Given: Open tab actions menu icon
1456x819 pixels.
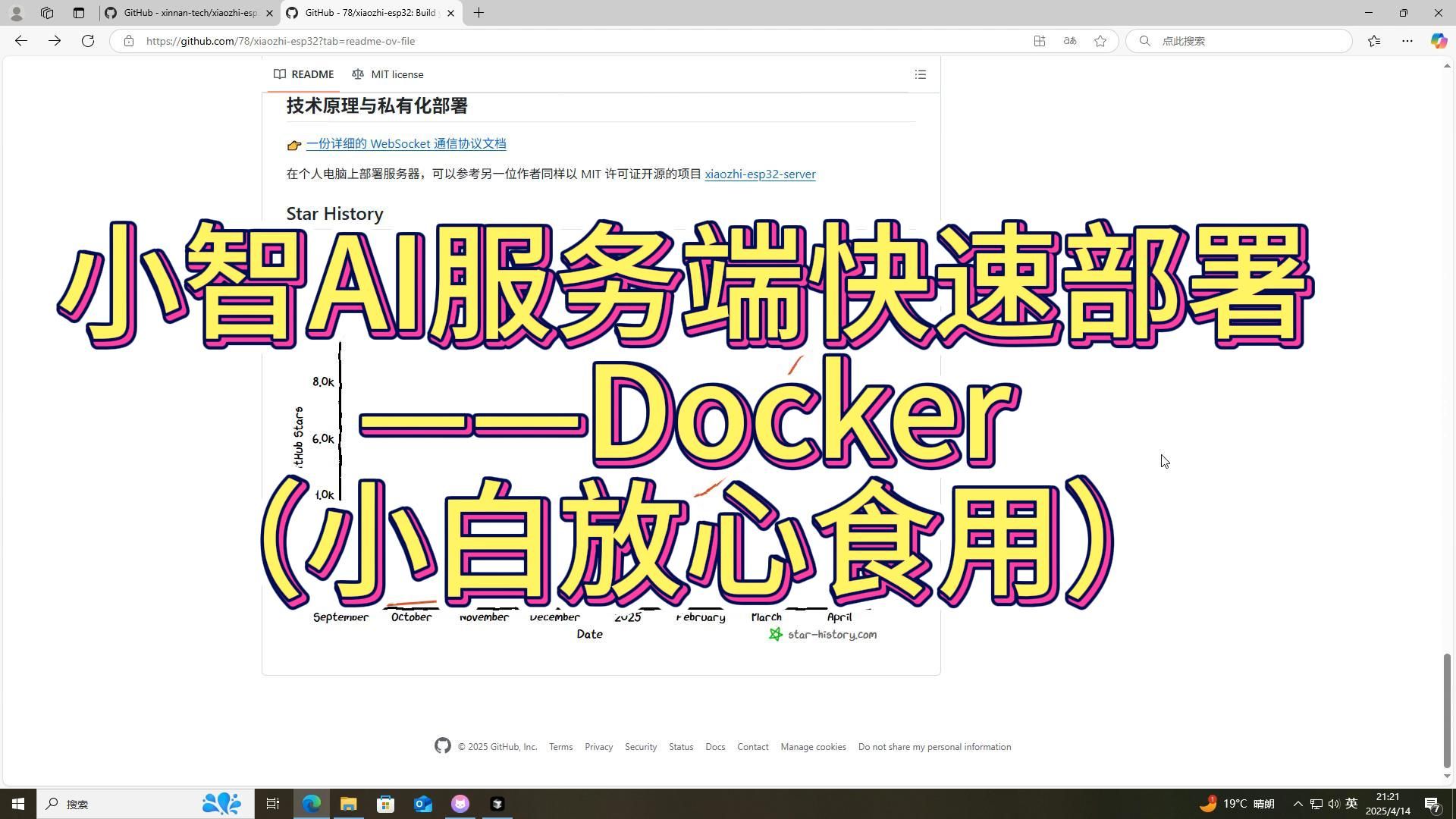Looking at the screenshot, I should click(x=79, y=13).
